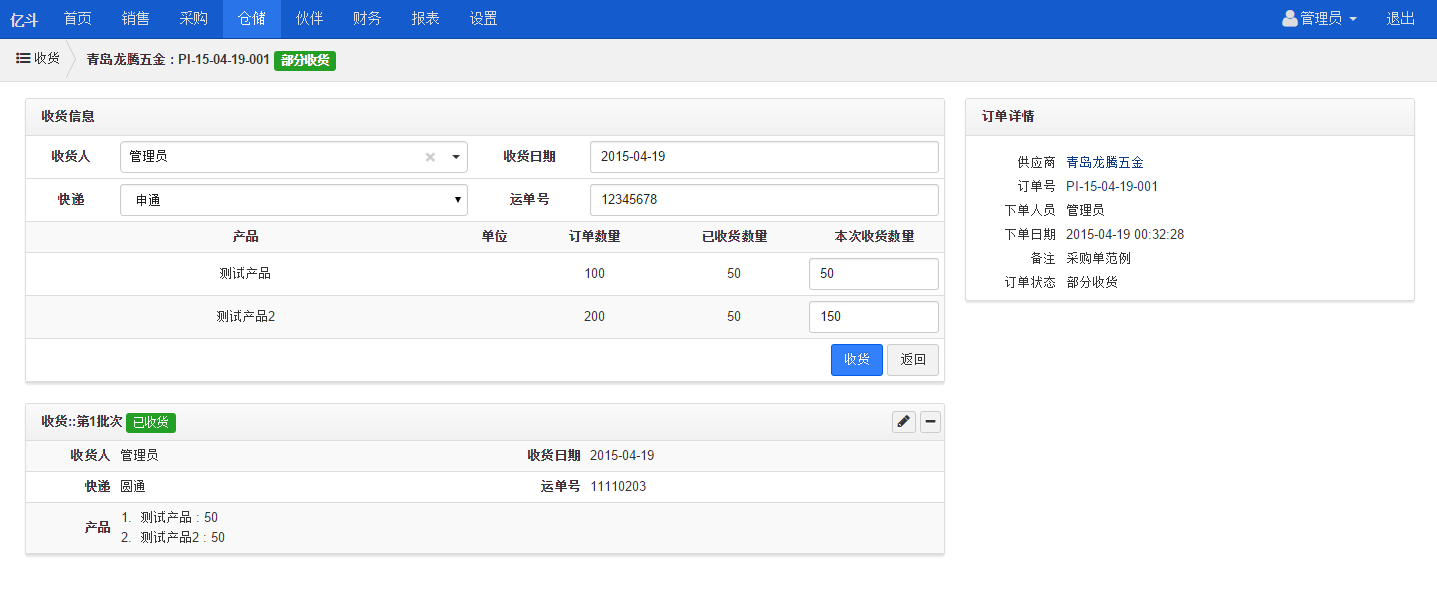
Task: Switch to the 财务 menu
Action: click(367, 19)
